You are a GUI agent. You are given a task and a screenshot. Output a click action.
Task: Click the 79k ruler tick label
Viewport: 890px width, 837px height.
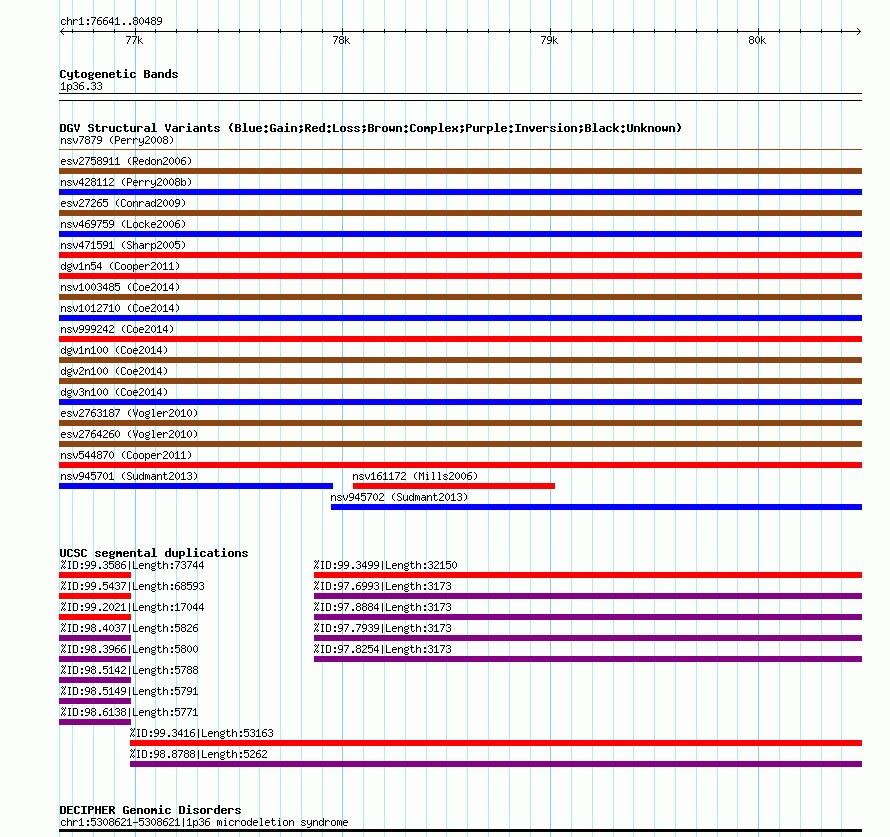point(549,40)
